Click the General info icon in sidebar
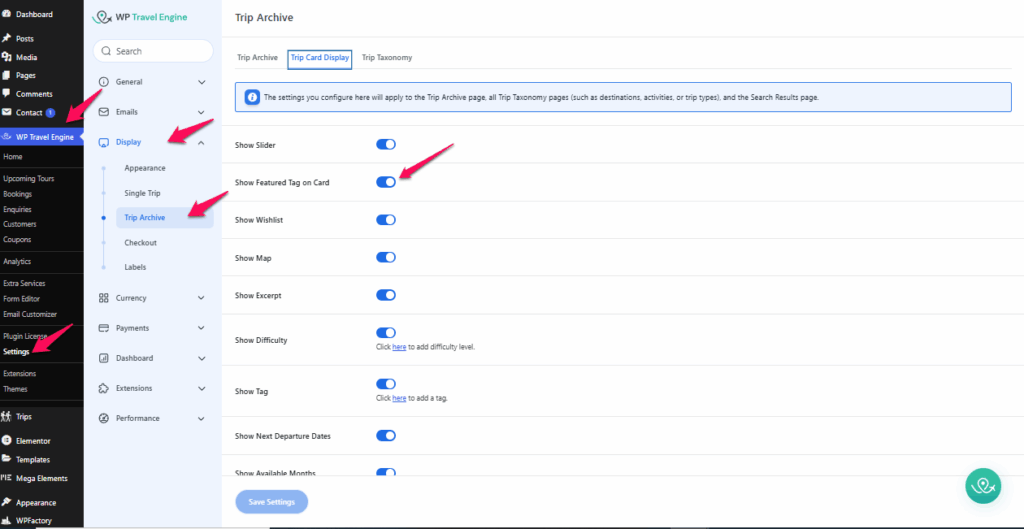Image resolution: width=1024 pixels, height=529 pixels. point(104,82)
